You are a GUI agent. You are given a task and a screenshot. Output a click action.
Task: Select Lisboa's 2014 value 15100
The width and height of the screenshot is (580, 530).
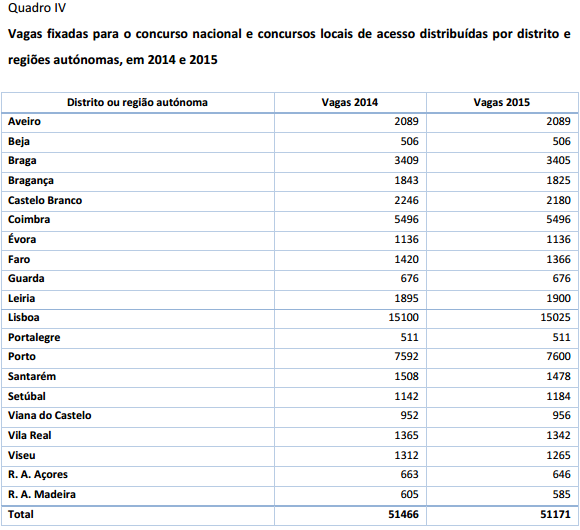click(x=404, y=317)
